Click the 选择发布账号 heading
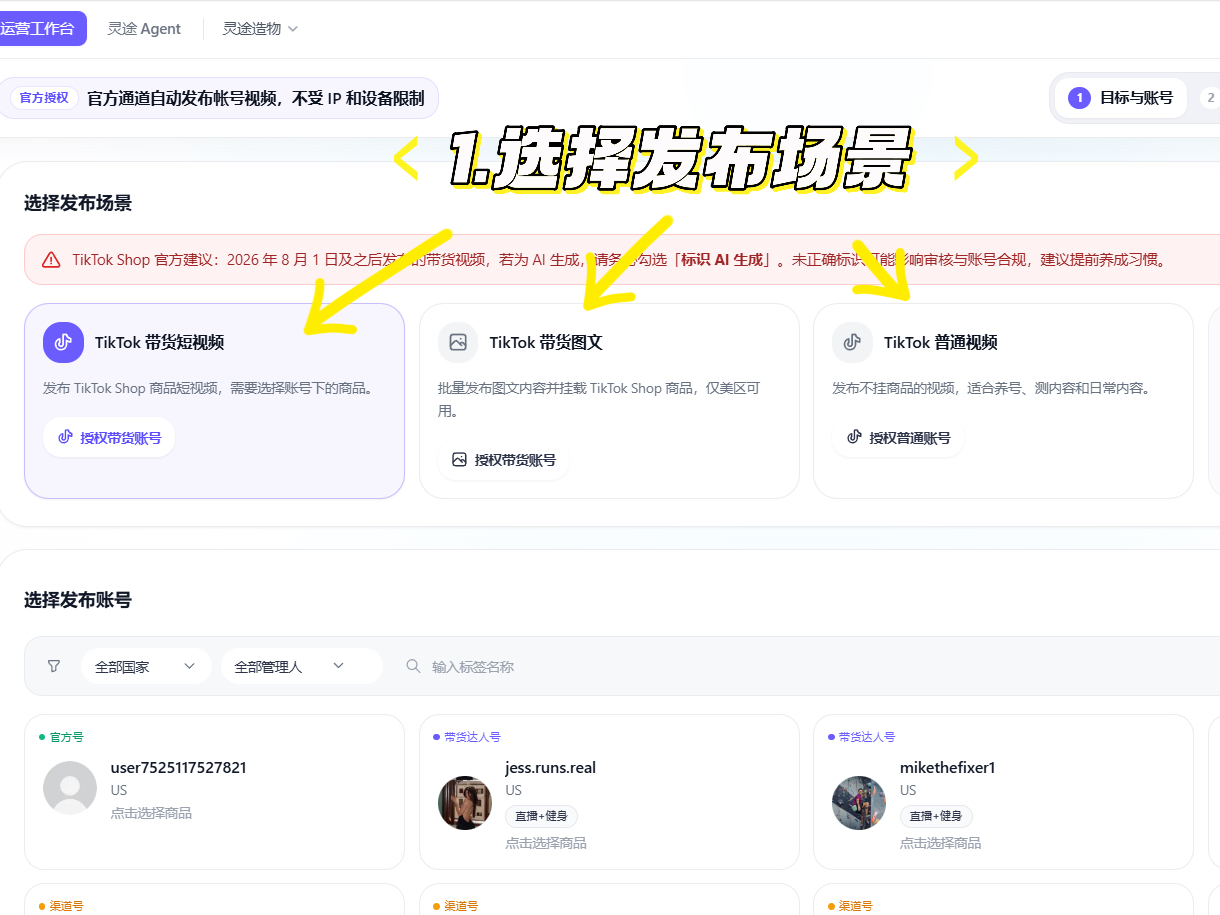Viewport: 1220px width, 915px height. point(78,600)
